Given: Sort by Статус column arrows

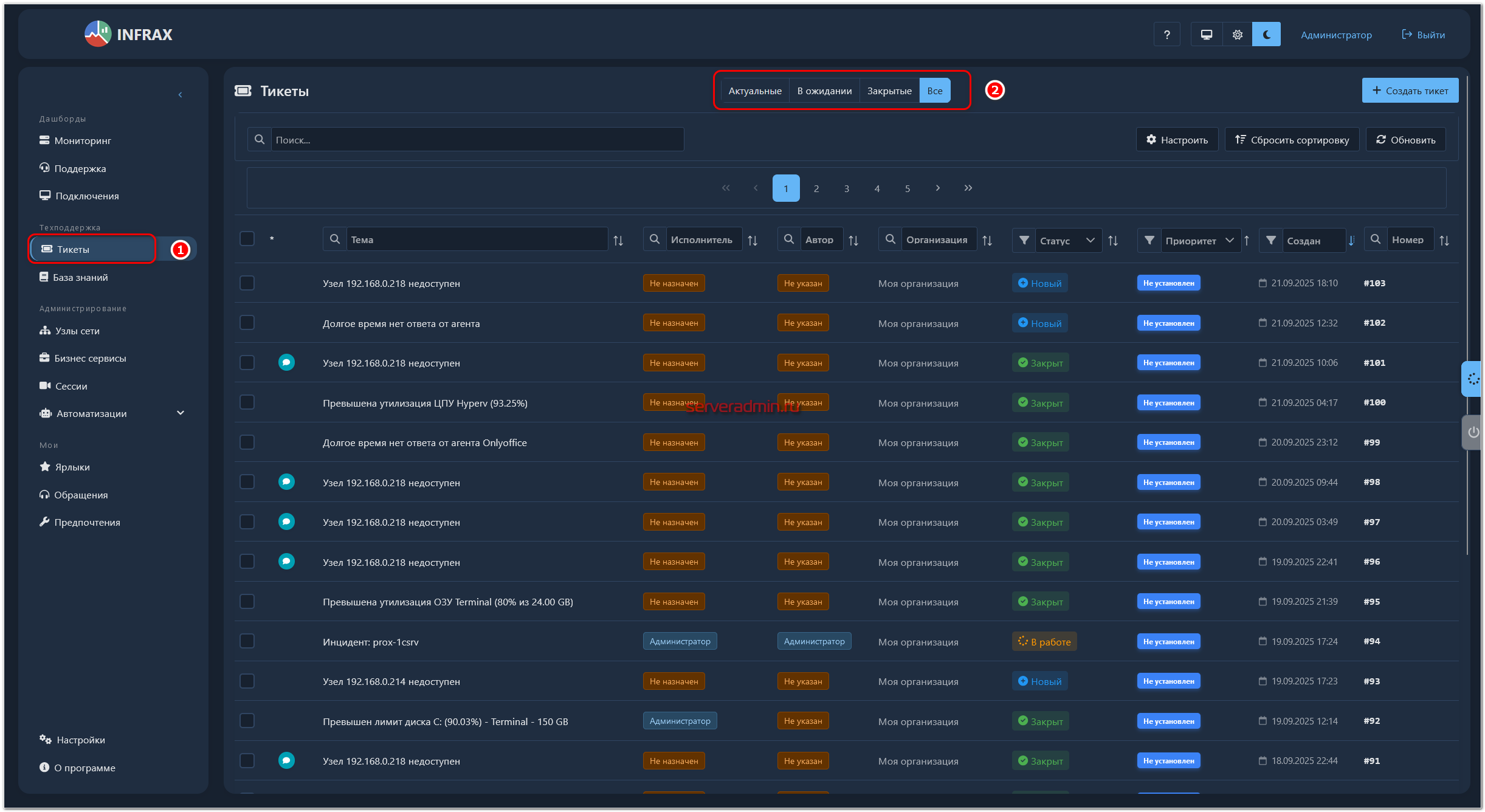Looking at the screenshot, I should 1113,241.
